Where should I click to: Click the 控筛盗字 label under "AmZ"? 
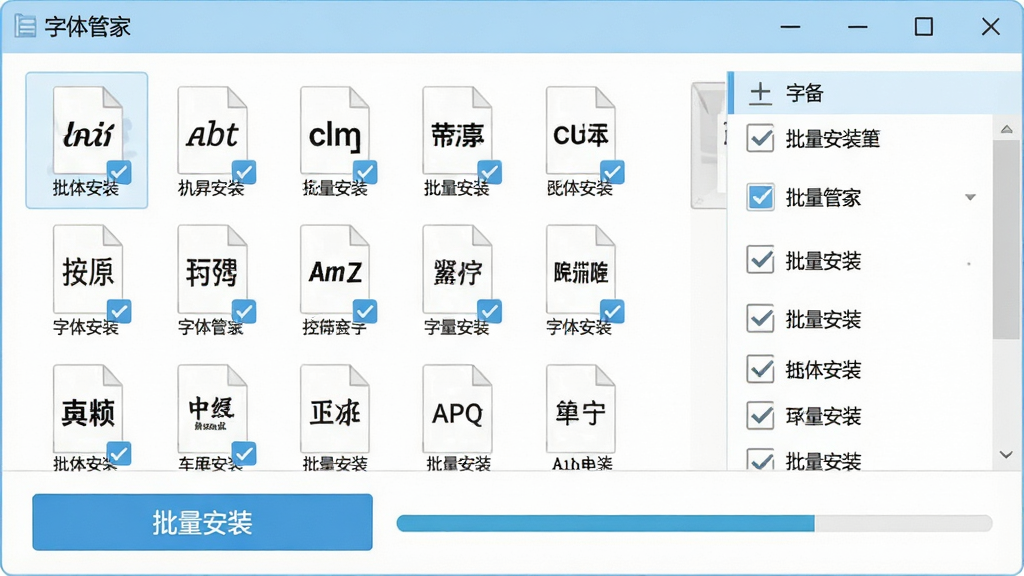pos(334,327)
